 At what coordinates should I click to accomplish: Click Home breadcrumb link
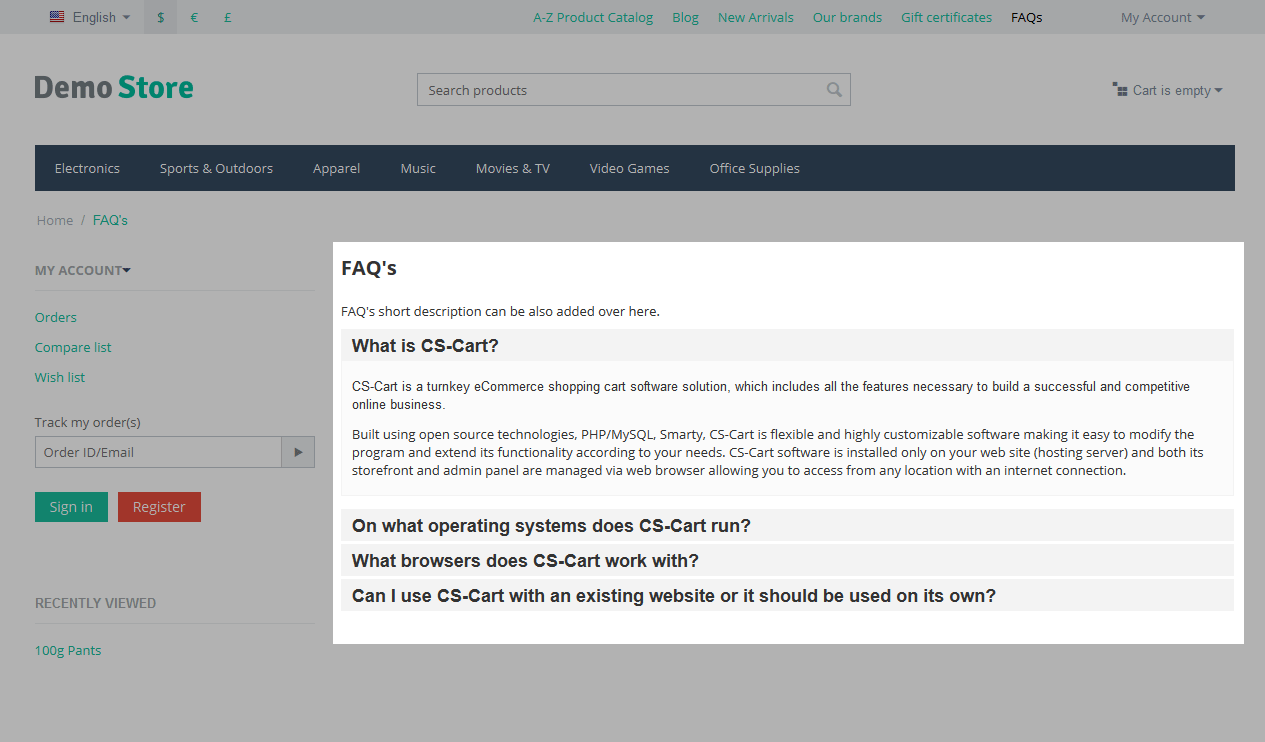pyautogui.click(x=55, y=220)
